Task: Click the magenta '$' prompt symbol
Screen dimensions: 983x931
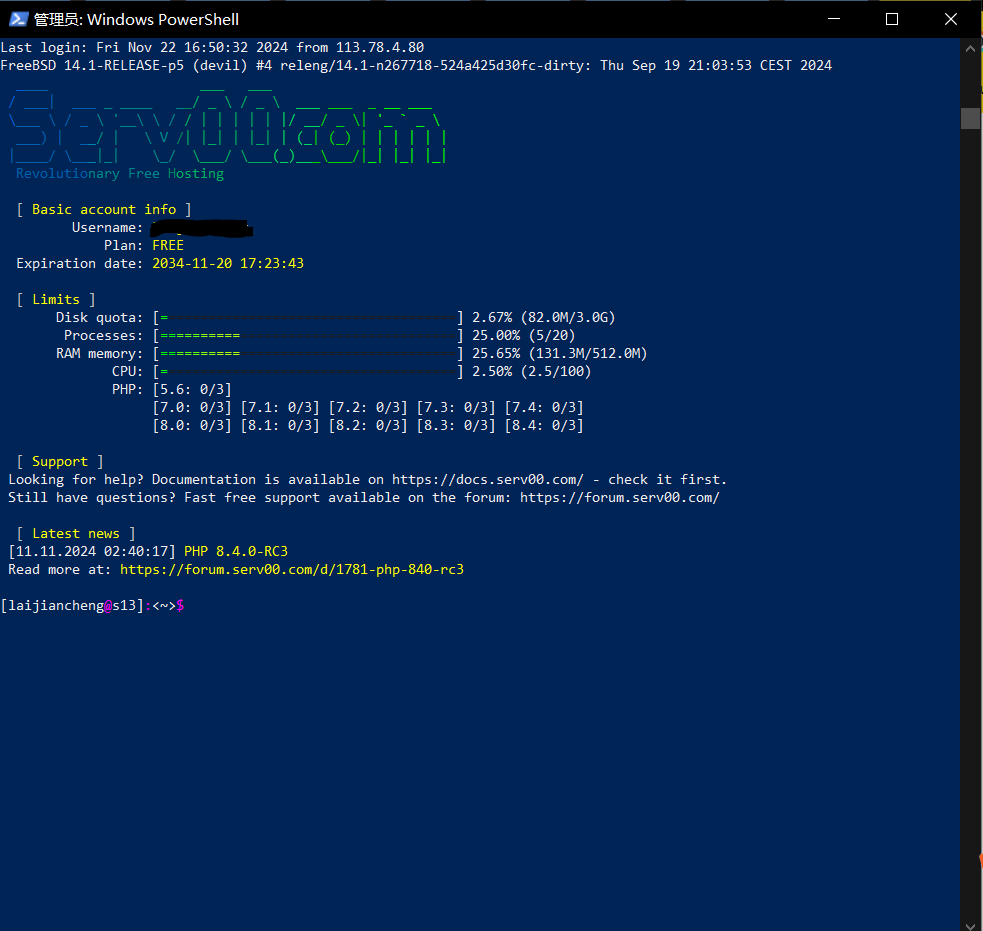Action: [x=181, y=606]
